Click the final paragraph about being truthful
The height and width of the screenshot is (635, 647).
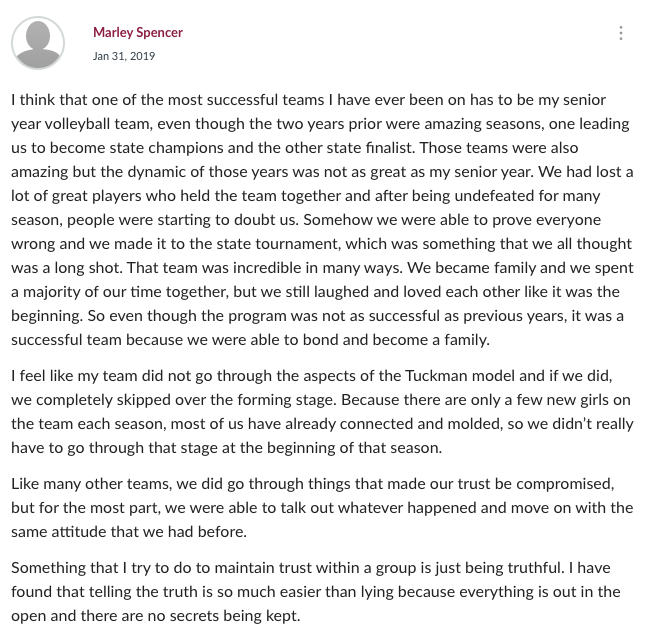322,591
